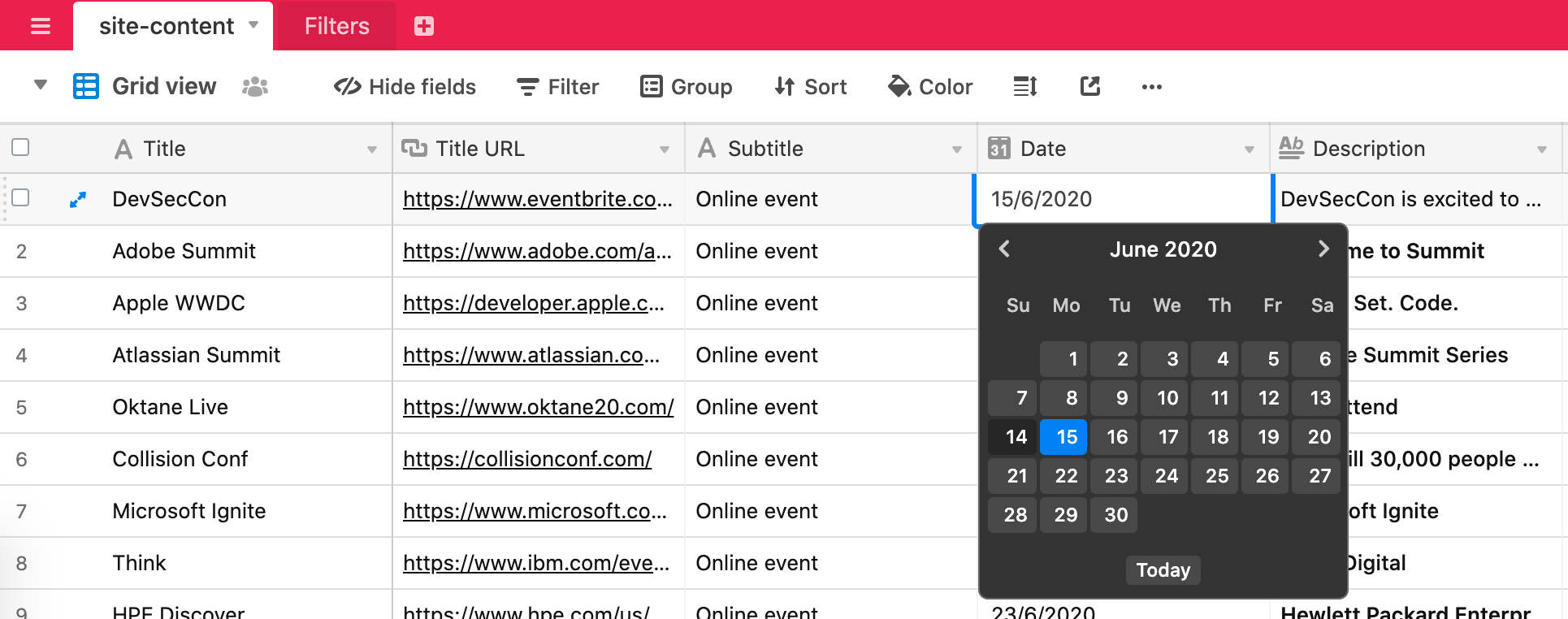This screenshot has width=1568, height=619.
Task: Select June 19 in the calendar
Action: (1265, 436)
